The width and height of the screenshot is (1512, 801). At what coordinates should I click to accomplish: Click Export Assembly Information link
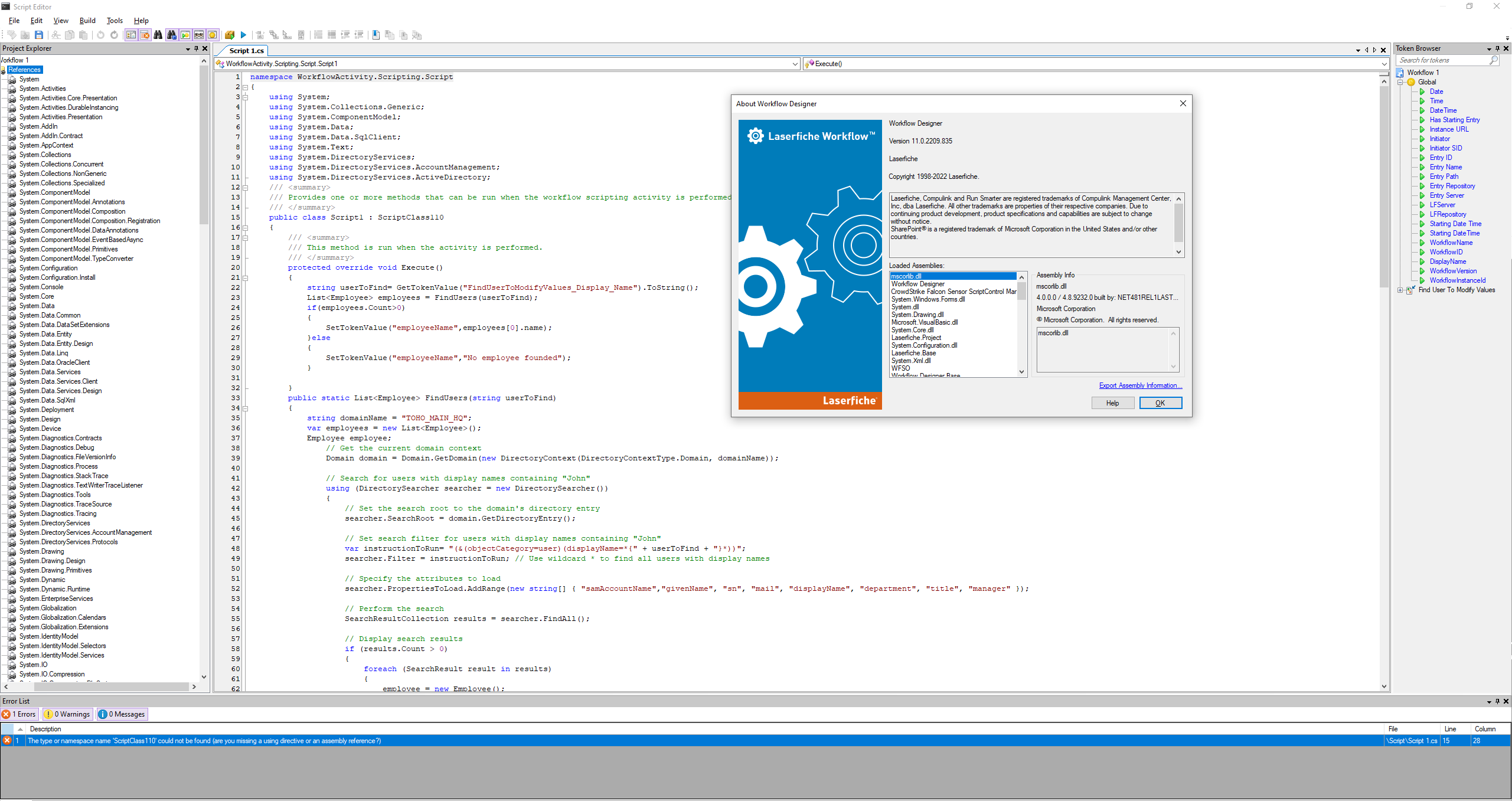pos(1140,385)
